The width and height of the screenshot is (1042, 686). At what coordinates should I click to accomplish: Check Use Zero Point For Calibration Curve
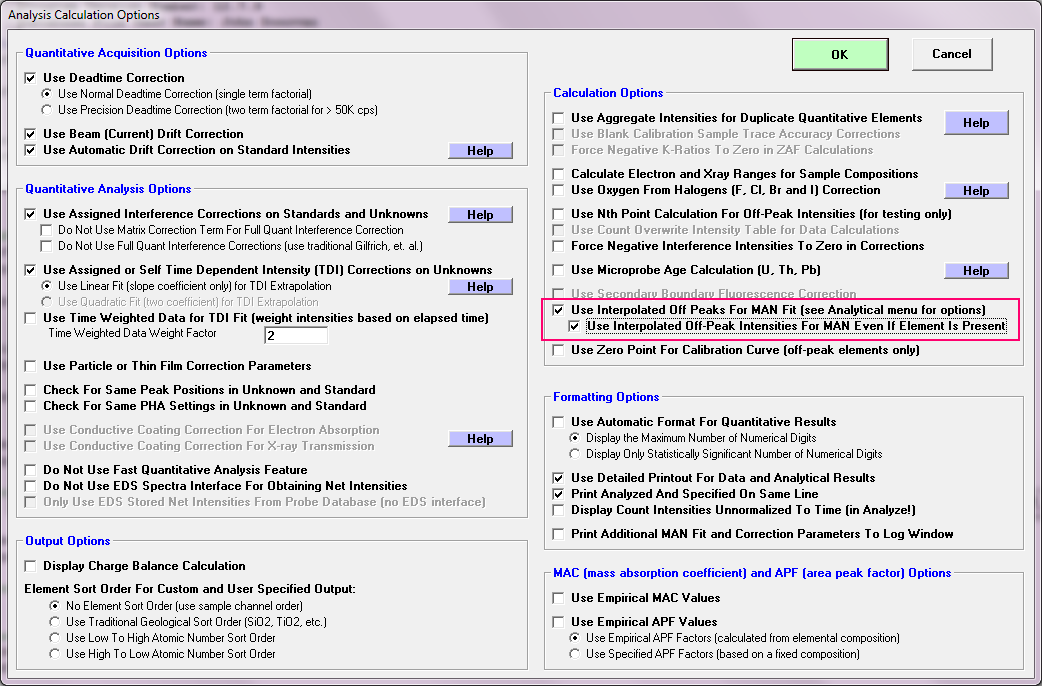click(559, 350)
